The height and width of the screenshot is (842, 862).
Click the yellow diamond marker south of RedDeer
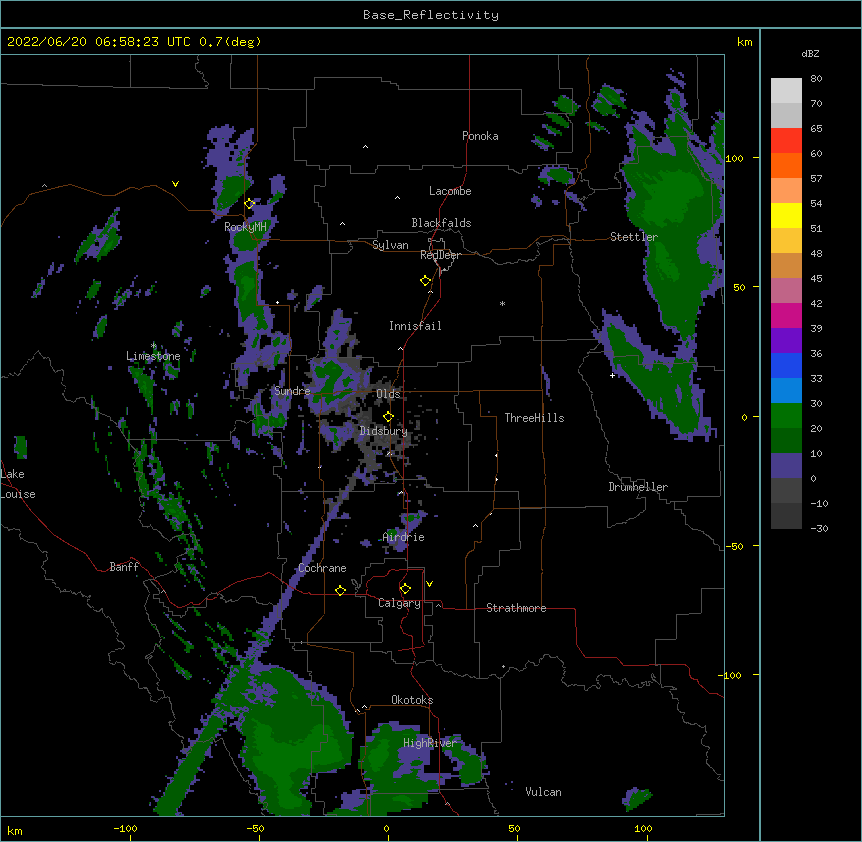click(425, 281)
